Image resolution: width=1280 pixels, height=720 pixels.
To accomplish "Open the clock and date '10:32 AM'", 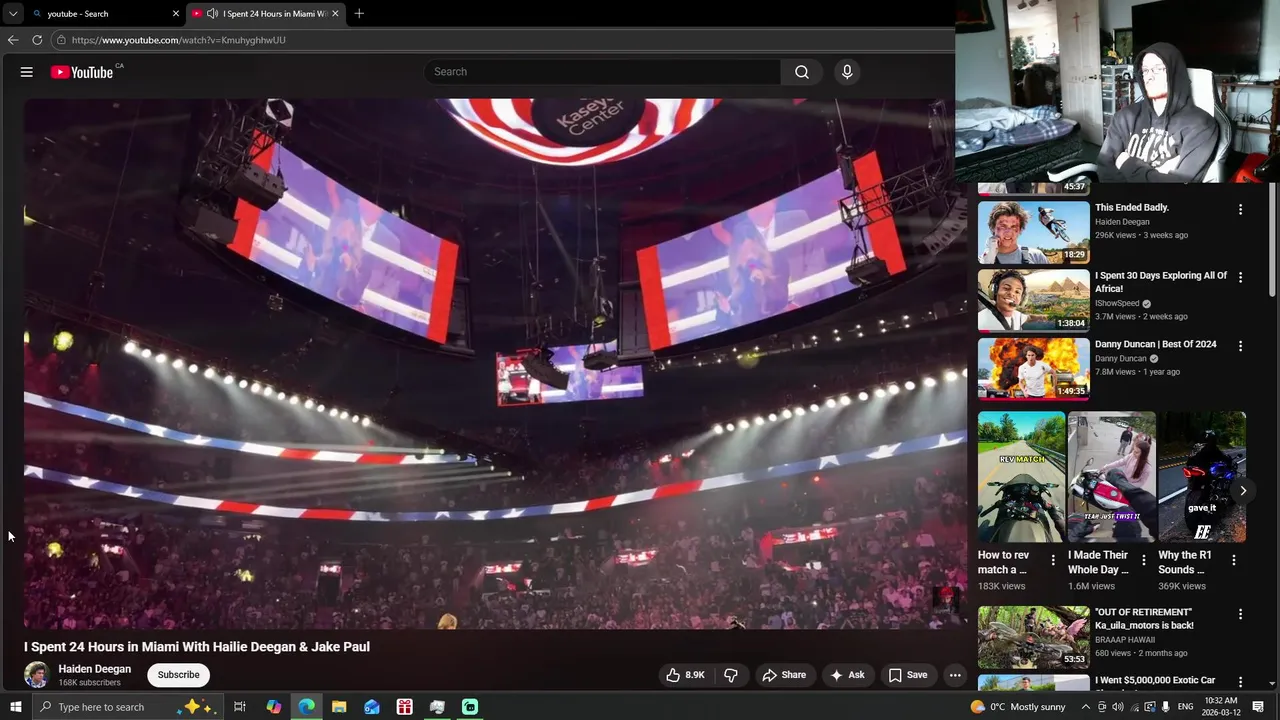I will (x=1221, y=707).
